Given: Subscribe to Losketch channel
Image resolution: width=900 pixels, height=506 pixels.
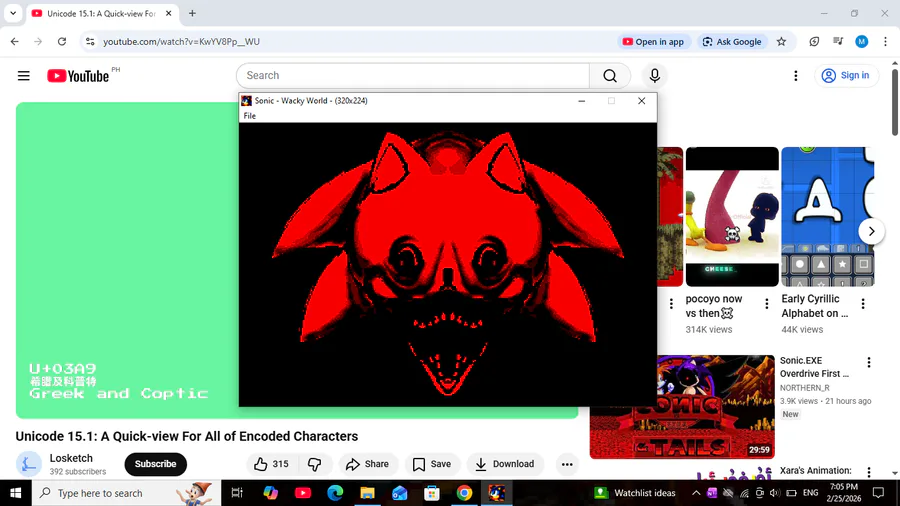Looking at the screenshot, I should [x=156, y=464].
